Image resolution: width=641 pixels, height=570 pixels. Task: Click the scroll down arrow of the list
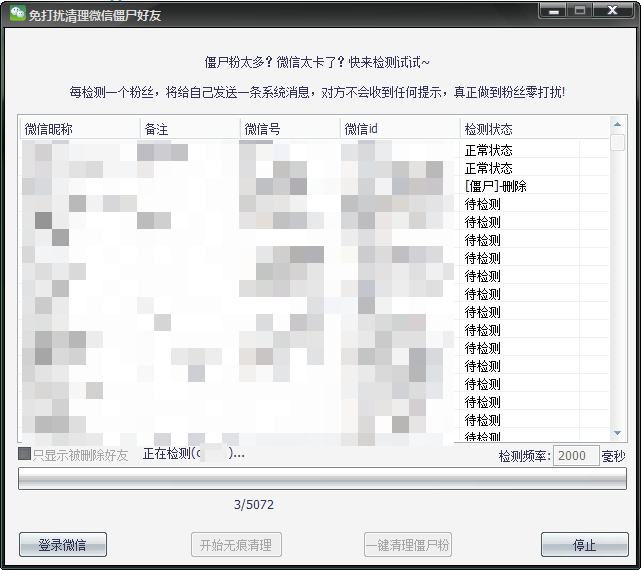tap(617, 433)
